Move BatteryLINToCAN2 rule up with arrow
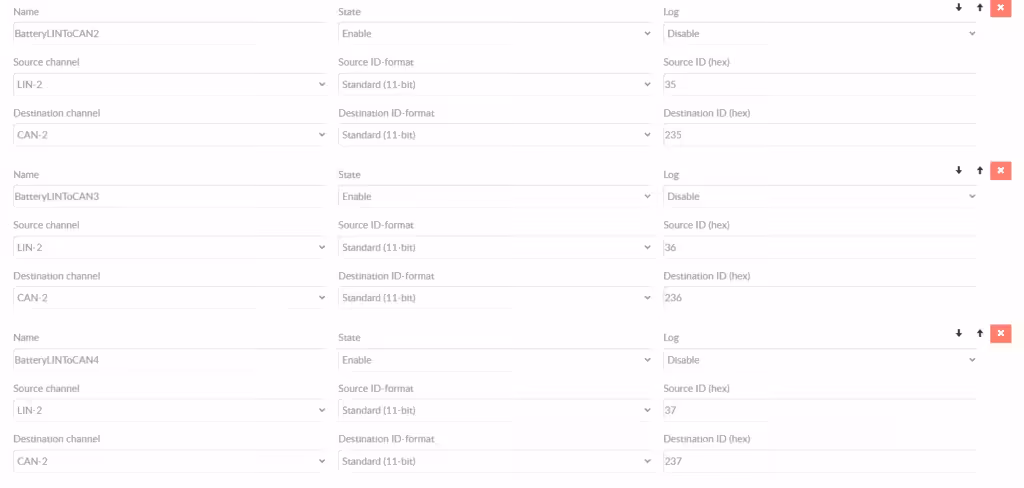Image resolution: width=1024 pixels, height=488 pixels. click(980, 8)
